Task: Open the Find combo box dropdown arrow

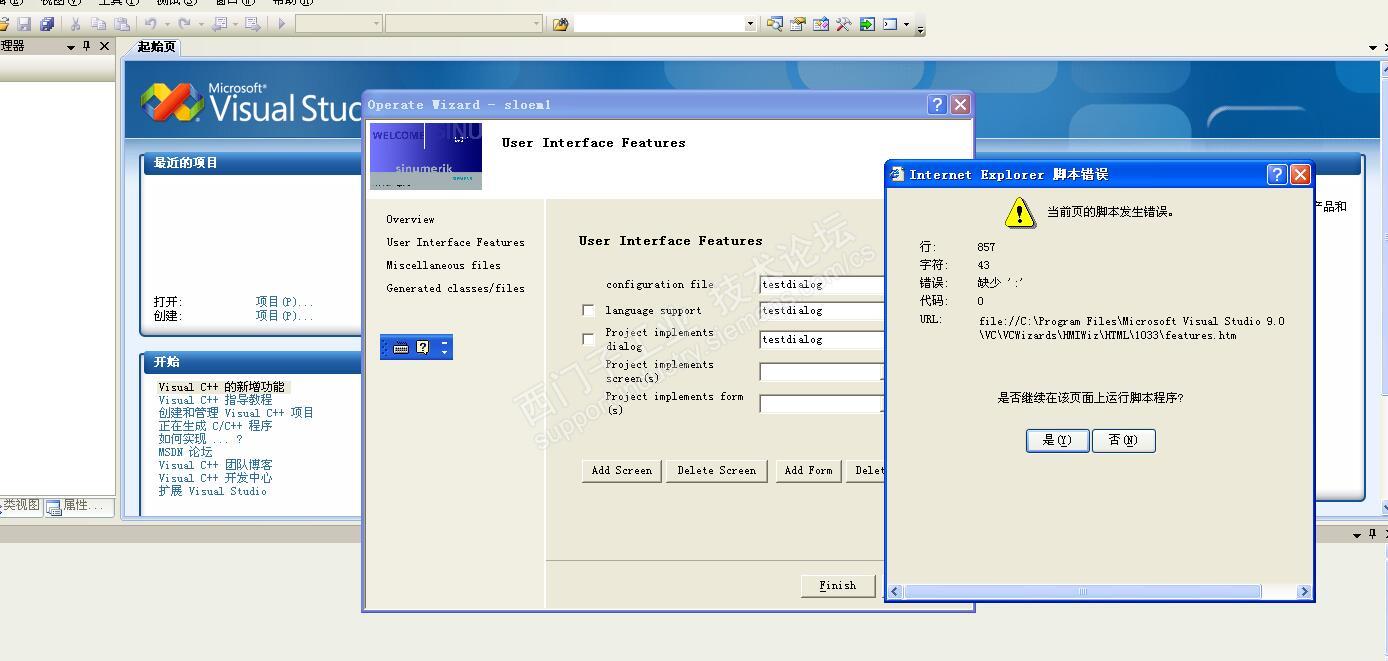Action: (750, 24)
